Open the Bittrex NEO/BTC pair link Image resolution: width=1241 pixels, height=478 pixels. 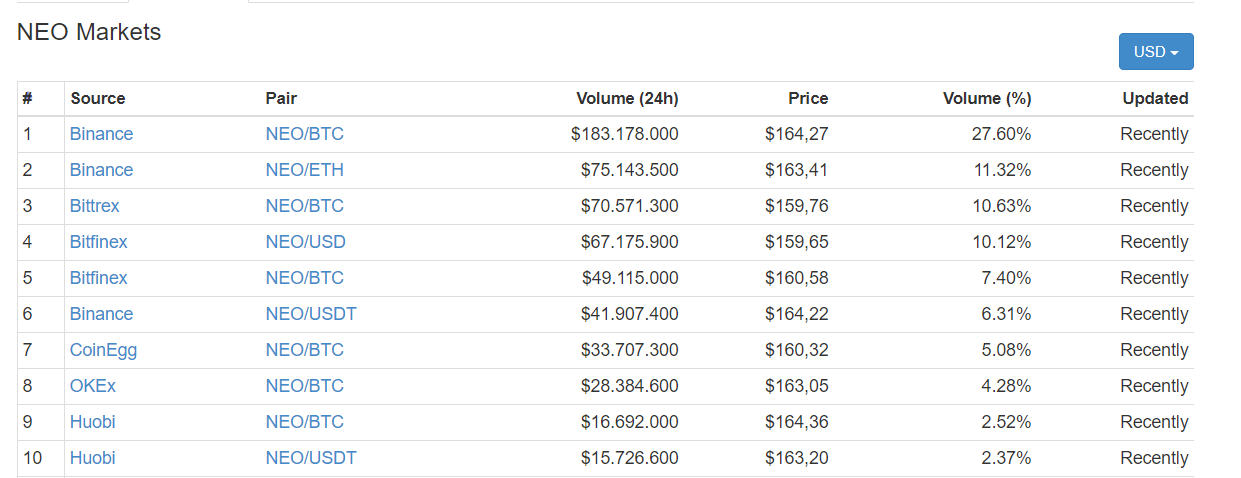click(x=304, y=206)
